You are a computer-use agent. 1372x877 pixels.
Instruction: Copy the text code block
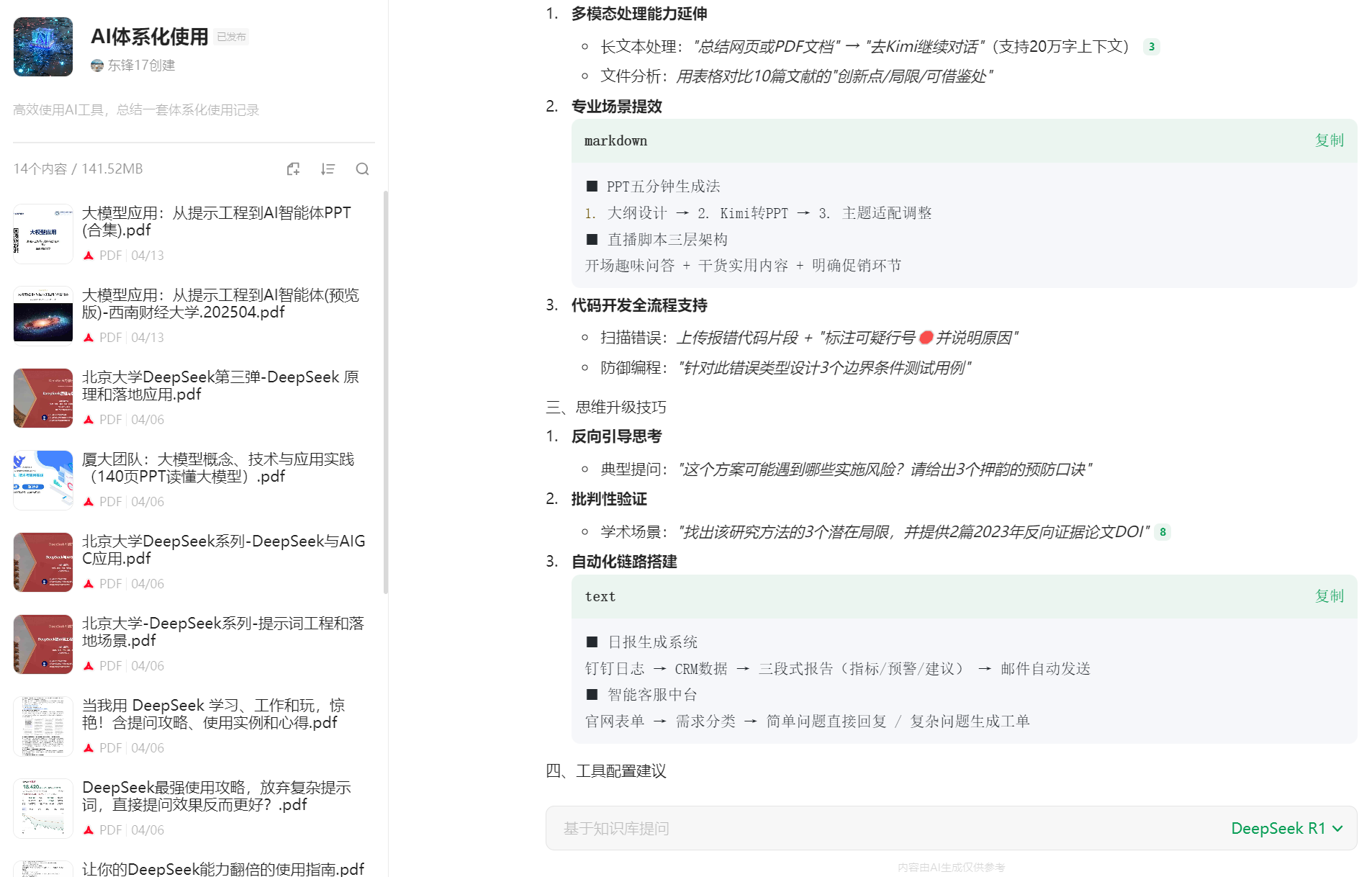[1329, 596]
